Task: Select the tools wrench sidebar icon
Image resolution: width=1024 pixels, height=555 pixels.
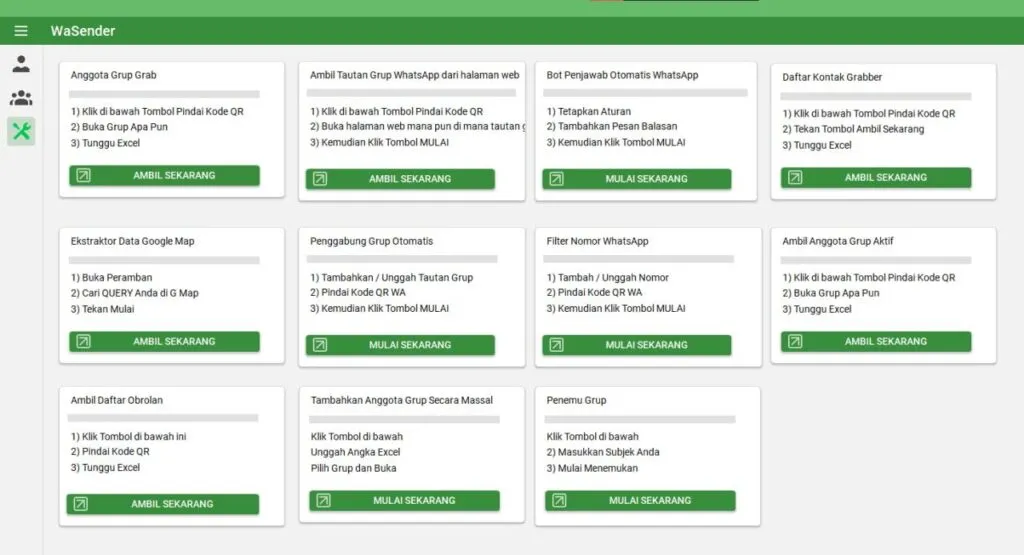Action: click(x=21, y=131)
